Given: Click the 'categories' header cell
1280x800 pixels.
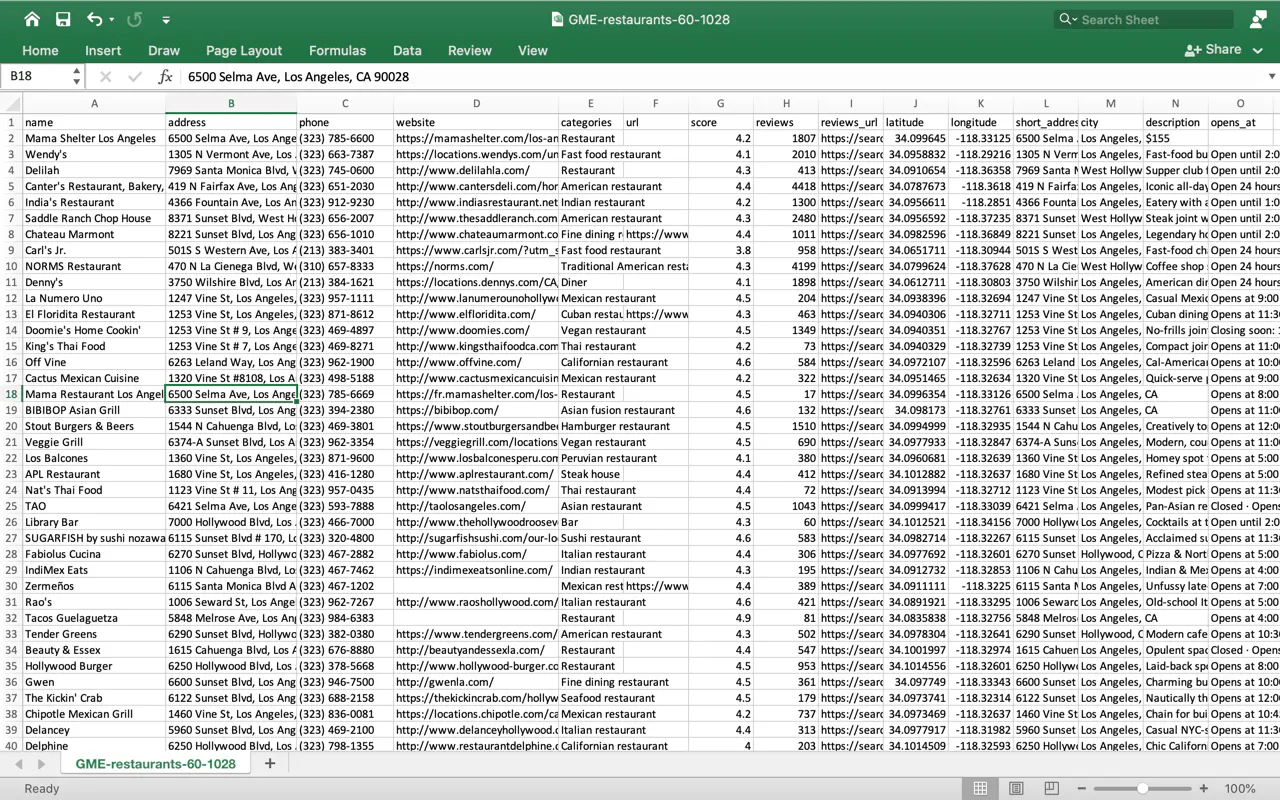Looking at the screenshot, I should 590,122.
